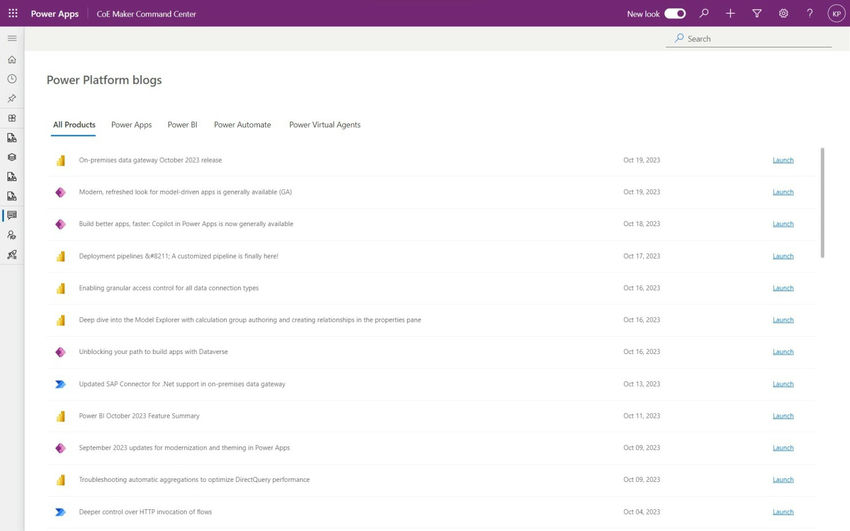Click title Updated SAP Connector for .Net support
Viewport: 850px width, 531px height.
[x=182, y=384]
